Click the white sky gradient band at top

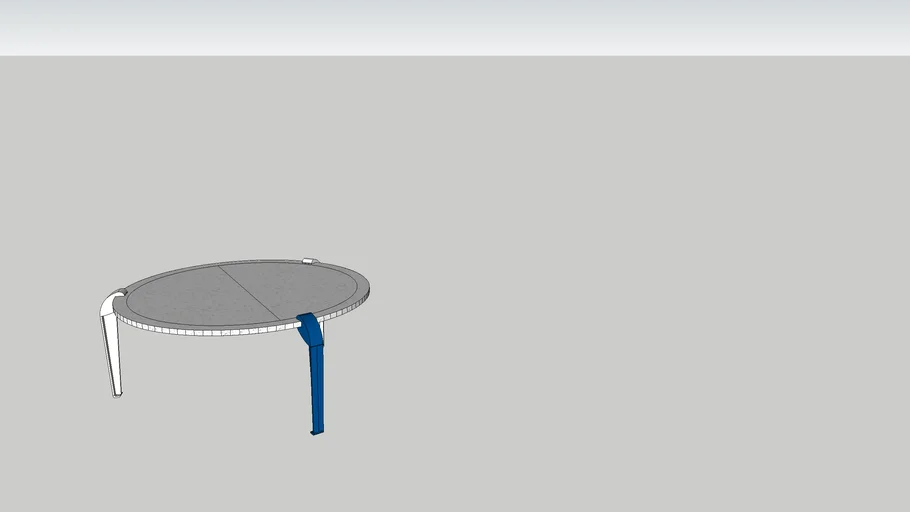tap(455, 25)
